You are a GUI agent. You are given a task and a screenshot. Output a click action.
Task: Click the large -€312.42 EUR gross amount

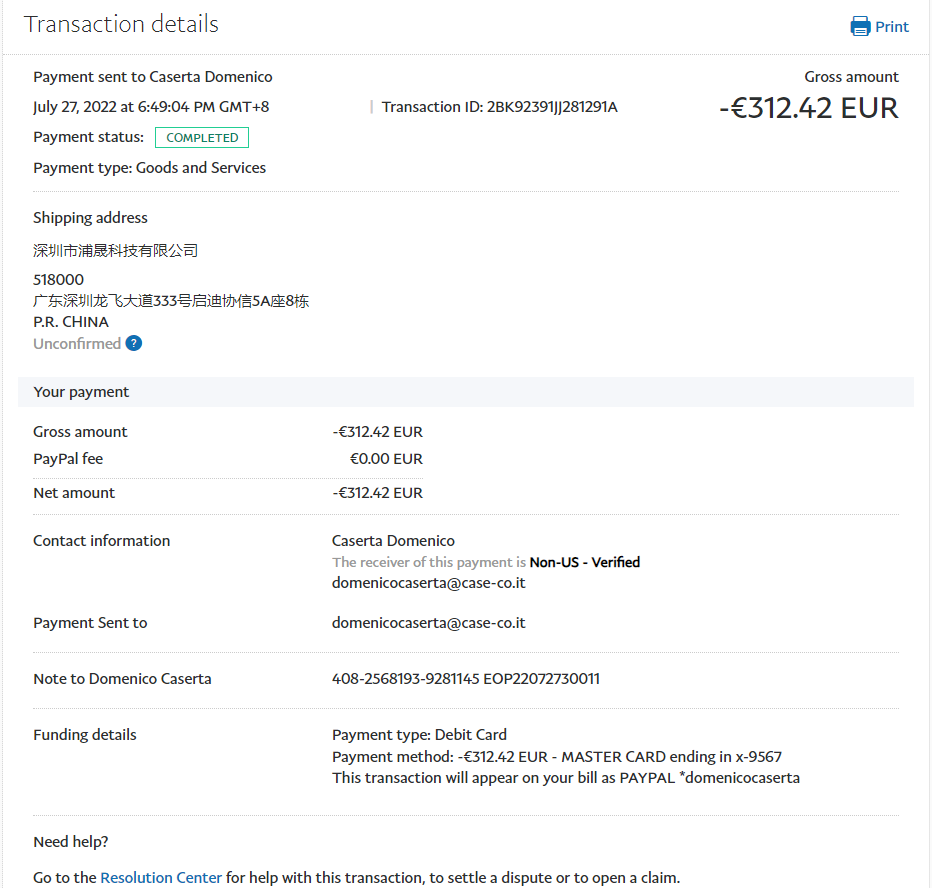coord(808,108)
